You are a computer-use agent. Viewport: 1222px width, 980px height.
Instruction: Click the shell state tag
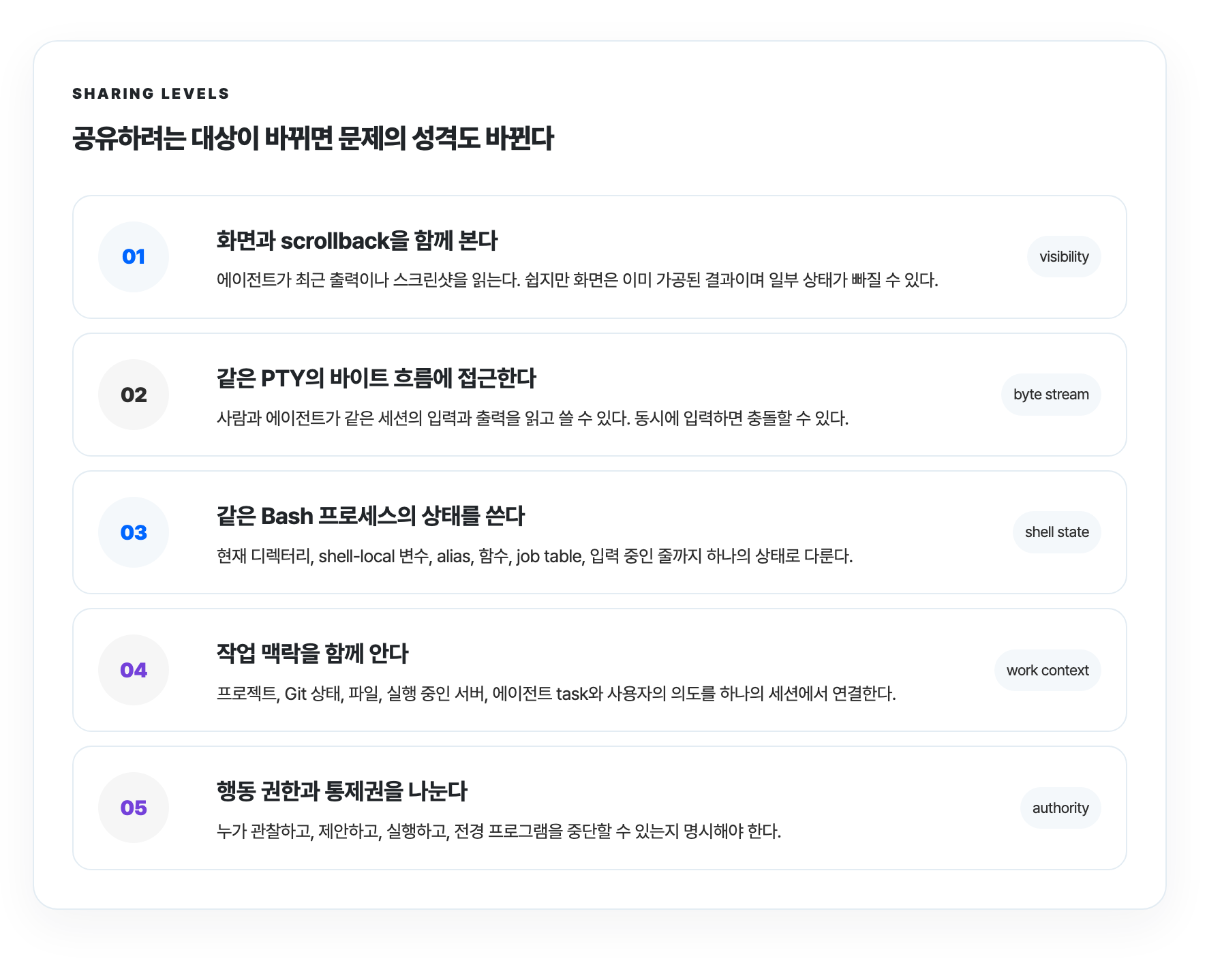point(1056,532)
